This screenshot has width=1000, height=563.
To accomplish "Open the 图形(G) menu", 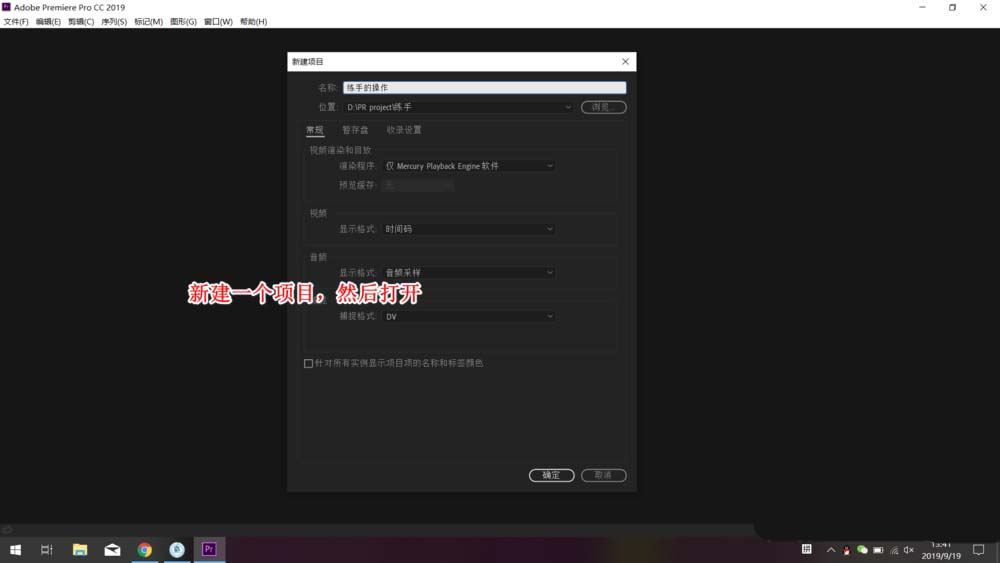I will pos(183,22).
